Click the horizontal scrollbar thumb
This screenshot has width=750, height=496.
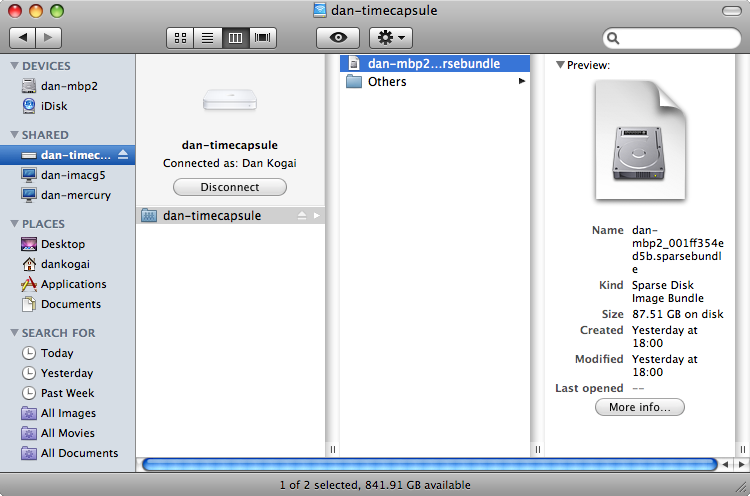430,464
